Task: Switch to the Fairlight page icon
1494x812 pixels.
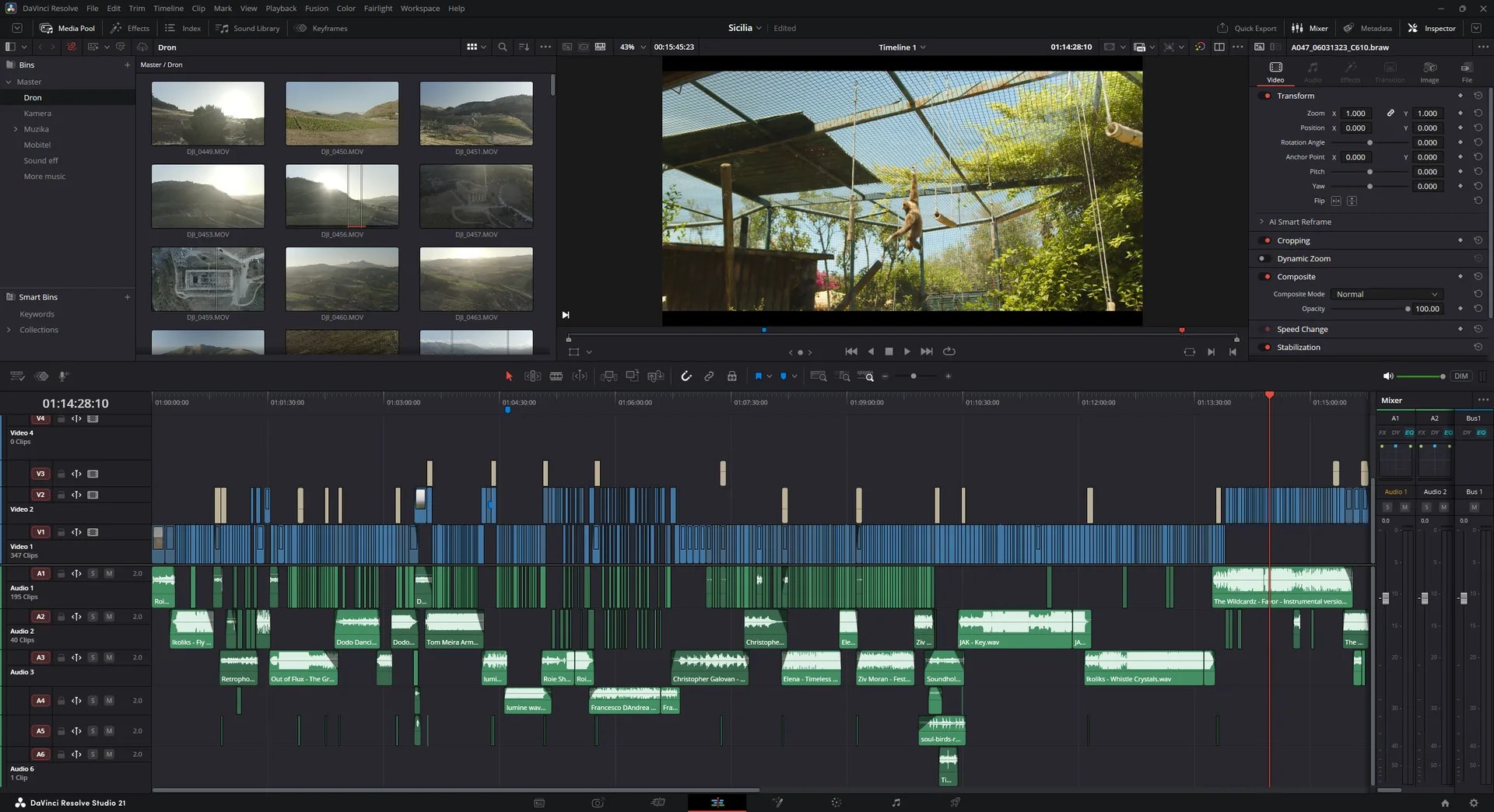Action: tap(896, 803)
